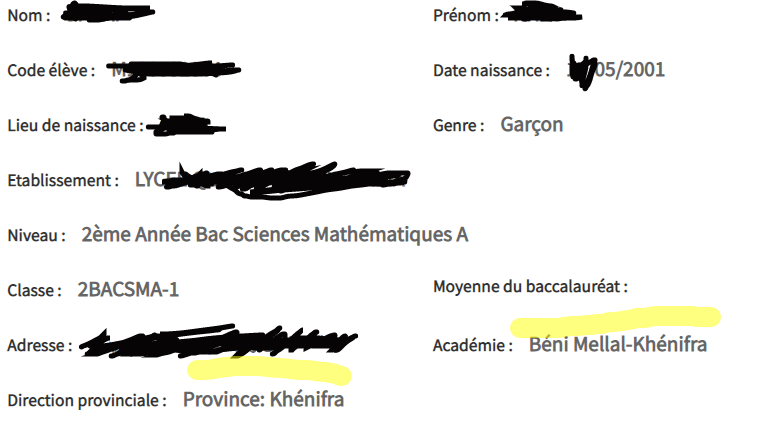
Task: Select the "Garçon" gender value
Action: pos(531,125)
